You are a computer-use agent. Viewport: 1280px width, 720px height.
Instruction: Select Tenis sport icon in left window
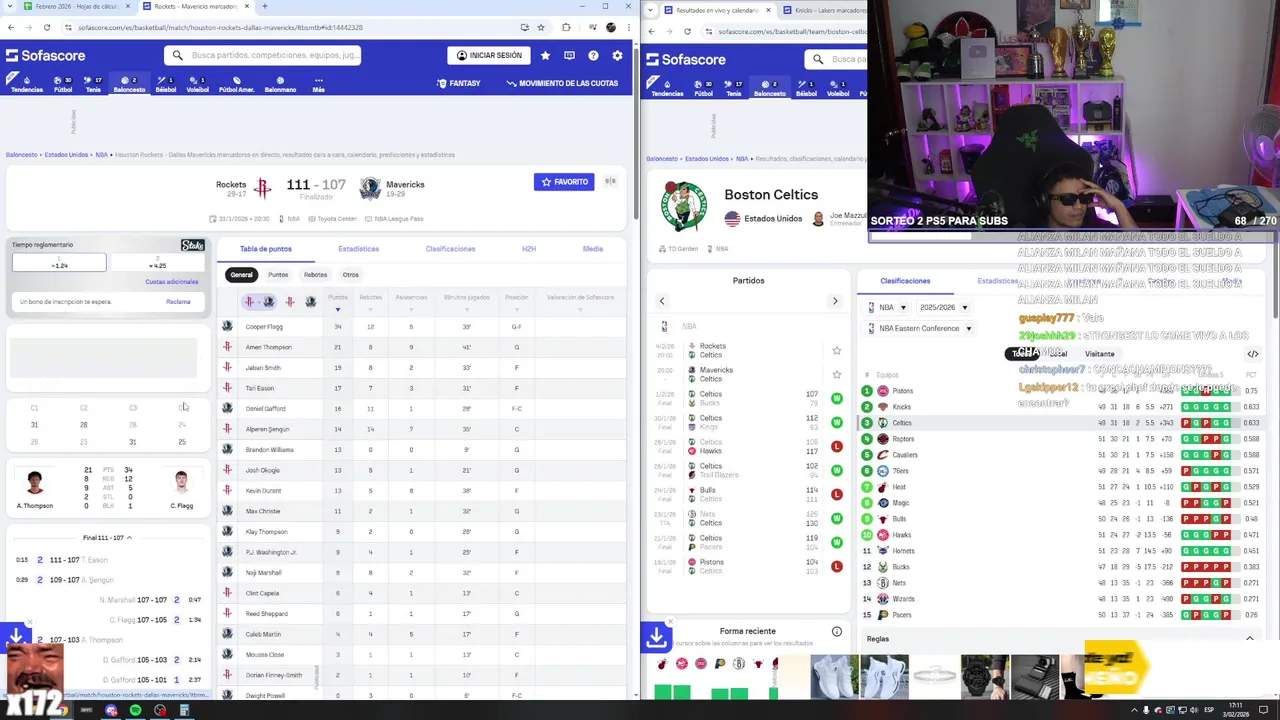pos(93,84)
